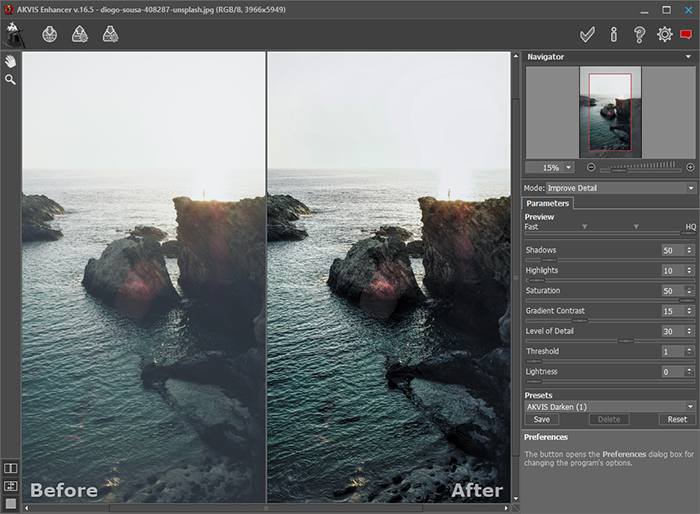Click the horizontal scrollbar left arrow
Viewport: 700px width, 514px height.
[26, 508]
